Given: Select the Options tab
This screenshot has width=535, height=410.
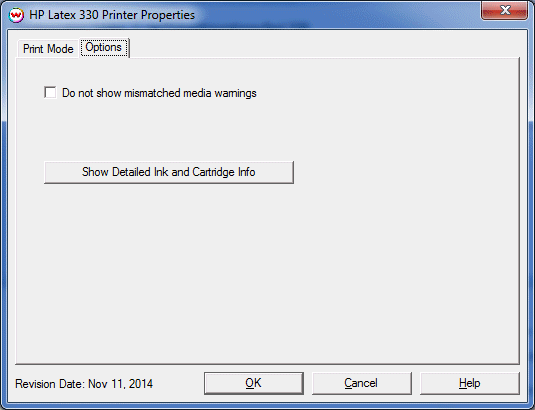Looking at the screenshot, I should click(104, 47).
